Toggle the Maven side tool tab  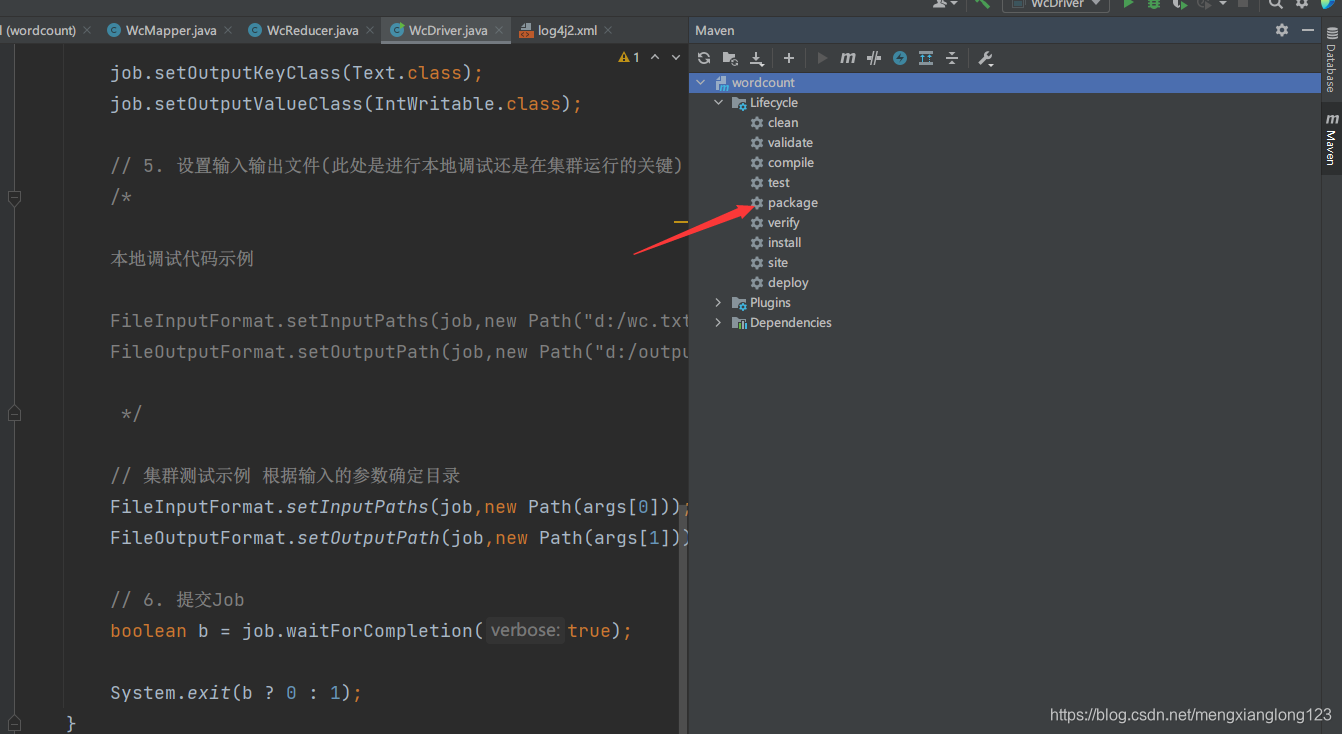pos(1331,138)
